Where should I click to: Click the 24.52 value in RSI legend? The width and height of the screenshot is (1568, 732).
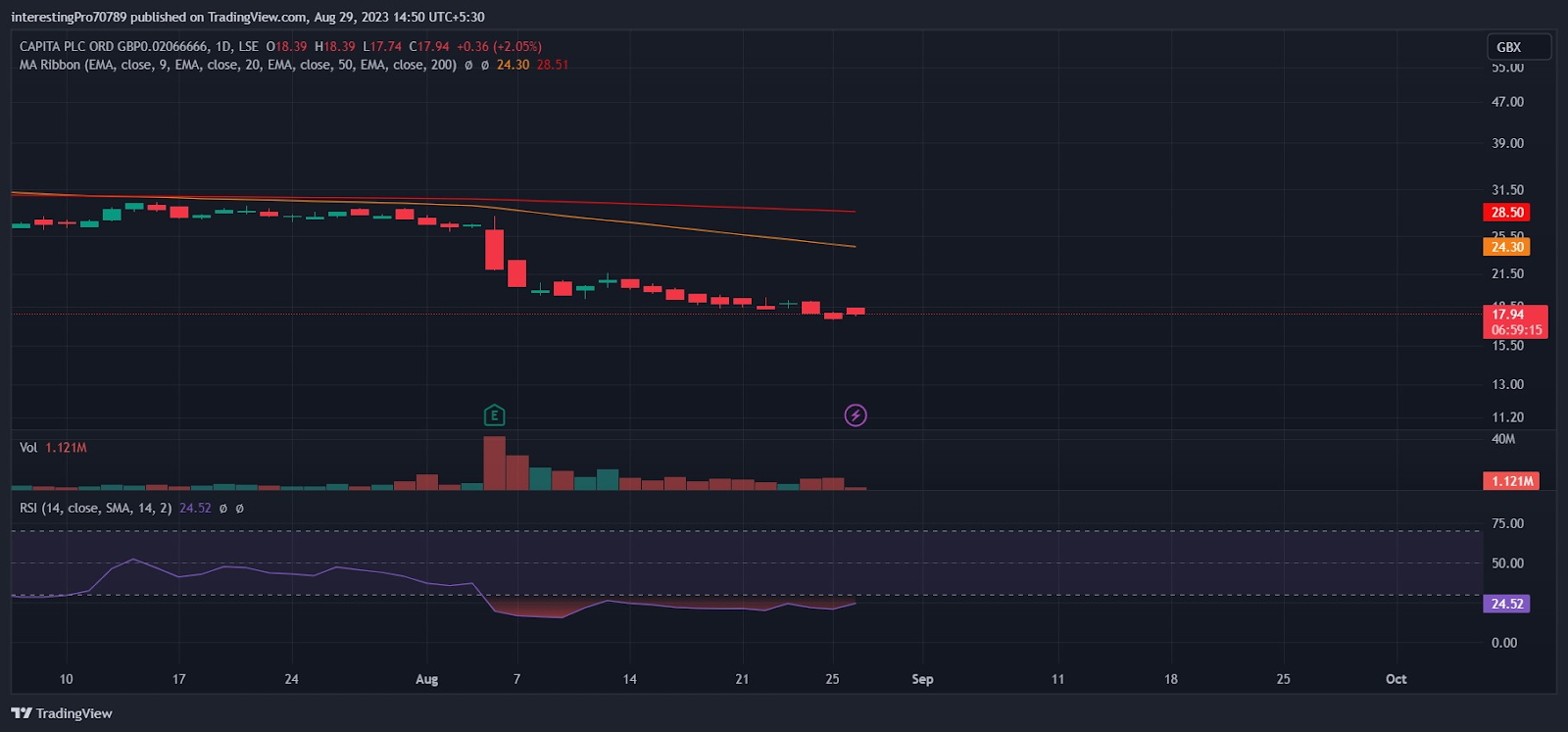pos(195,508)
